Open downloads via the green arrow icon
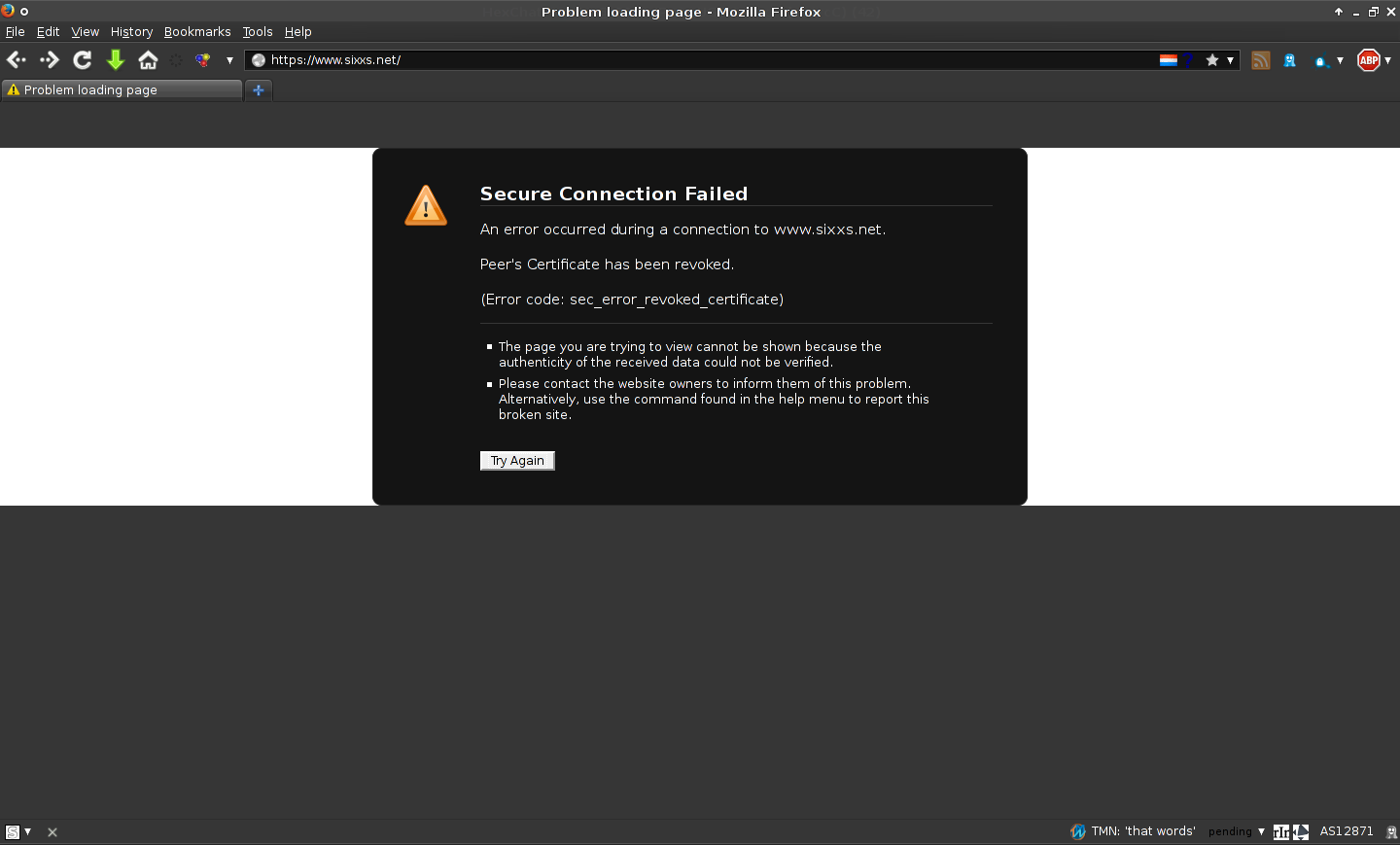Screen dimensions: 1400x845 [116, 60]
